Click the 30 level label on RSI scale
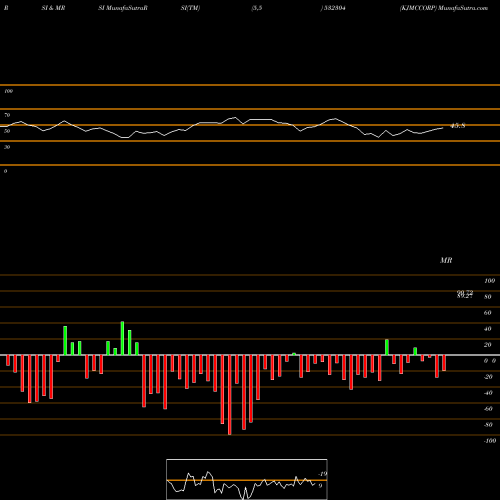The image size is (500, 500). pyautogui.click(x=7, y=147)
